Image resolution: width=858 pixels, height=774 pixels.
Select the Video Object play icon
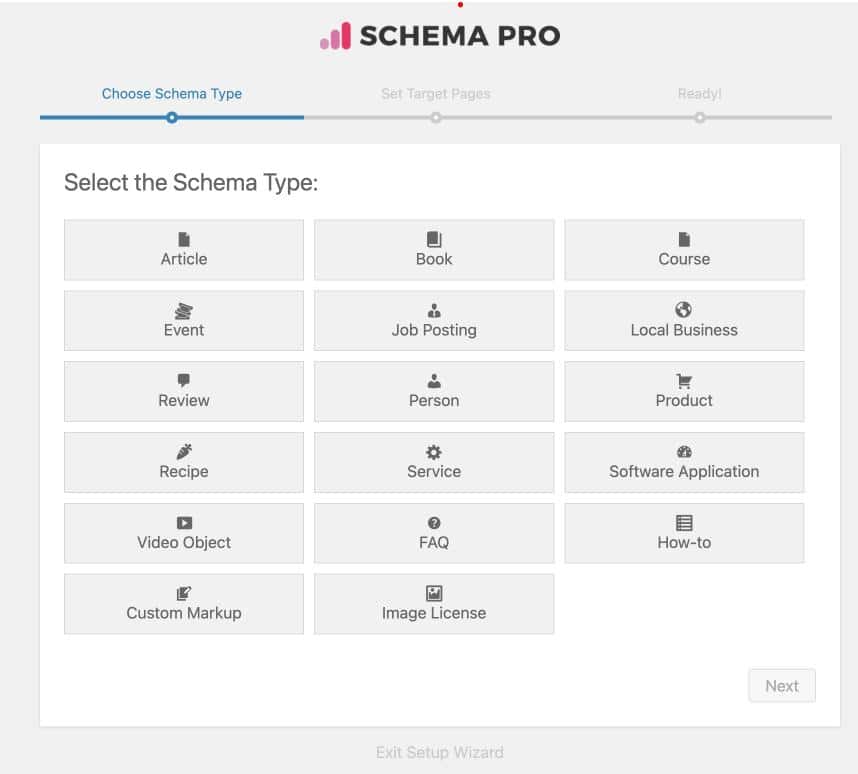(184, 523)
